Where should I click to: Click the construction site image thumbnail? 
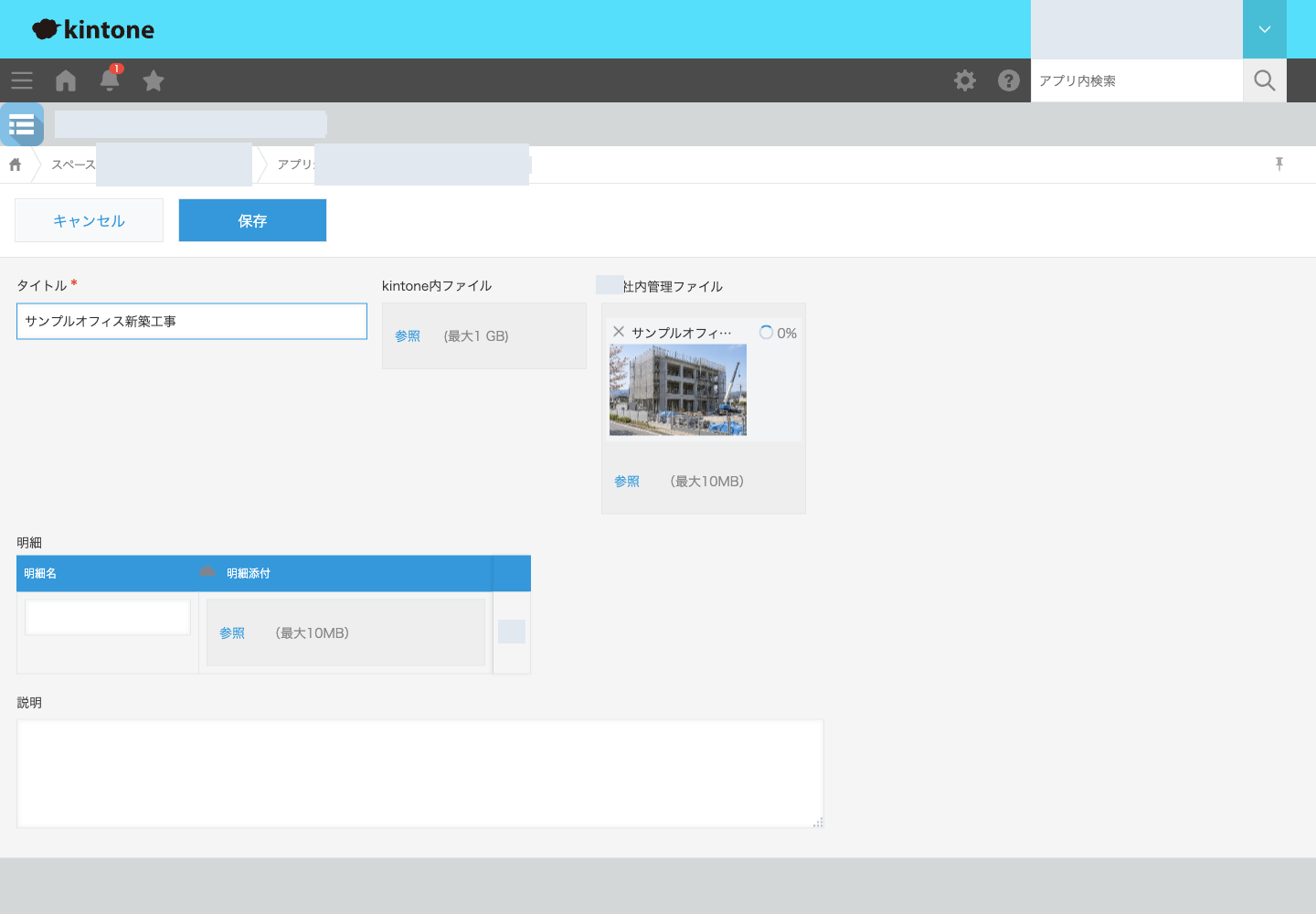(678, 390)
